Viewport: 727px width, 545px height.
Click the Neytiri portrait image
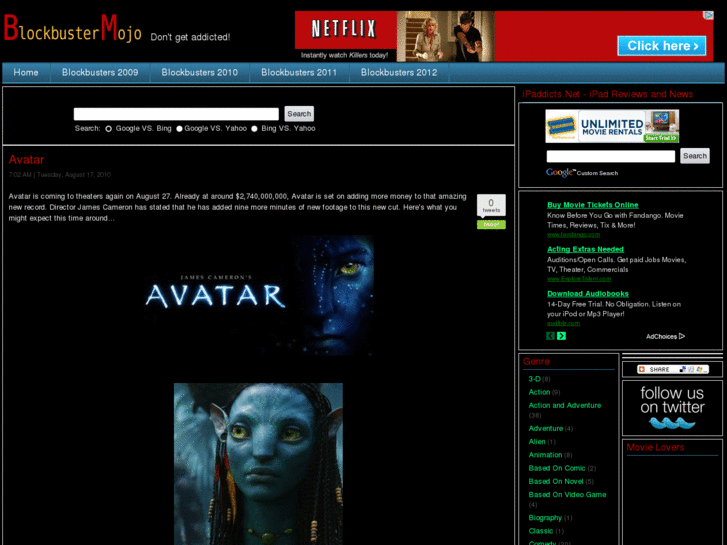(258, 464)
